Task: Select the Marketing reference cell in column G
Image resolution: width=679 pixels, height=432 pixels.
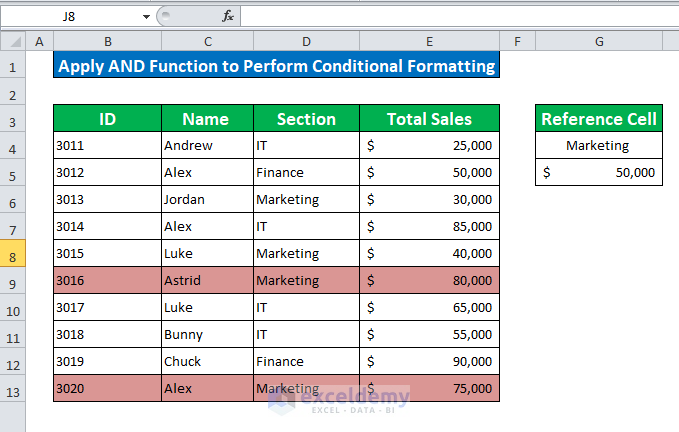Action: click(598, 145)
